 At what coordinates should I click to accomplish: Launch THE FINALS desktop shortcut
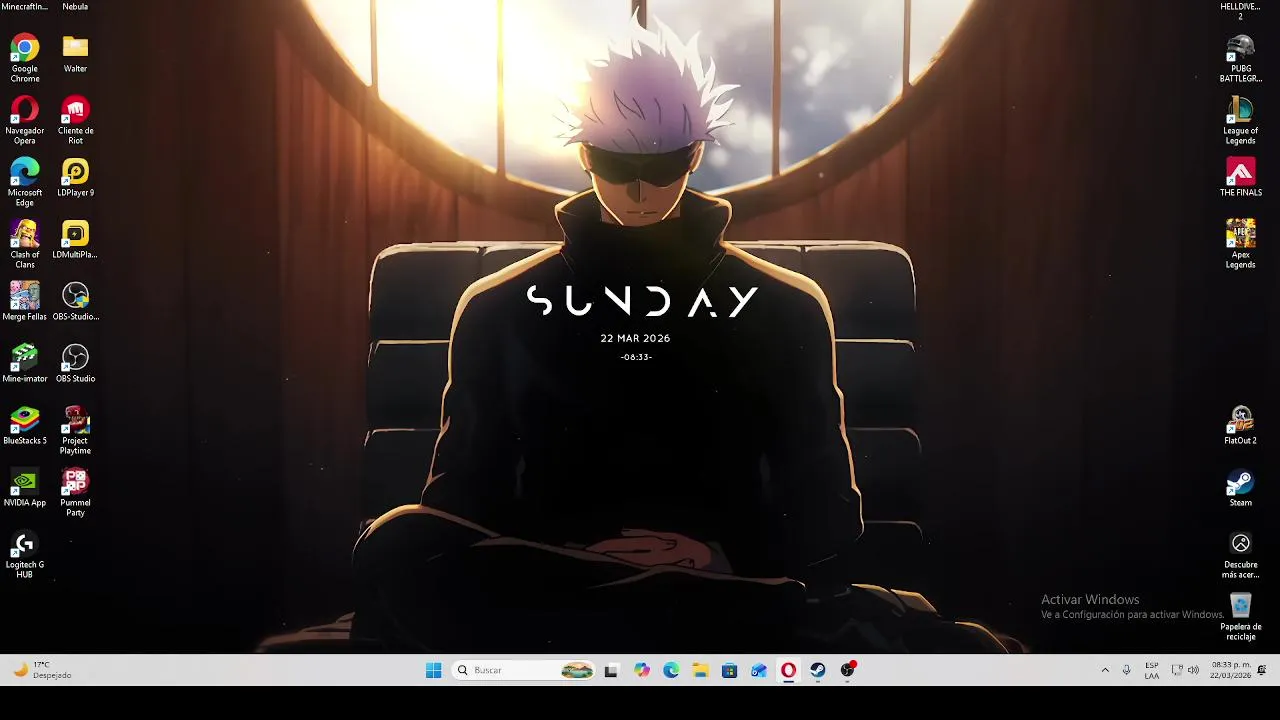tap(1240, 178)
